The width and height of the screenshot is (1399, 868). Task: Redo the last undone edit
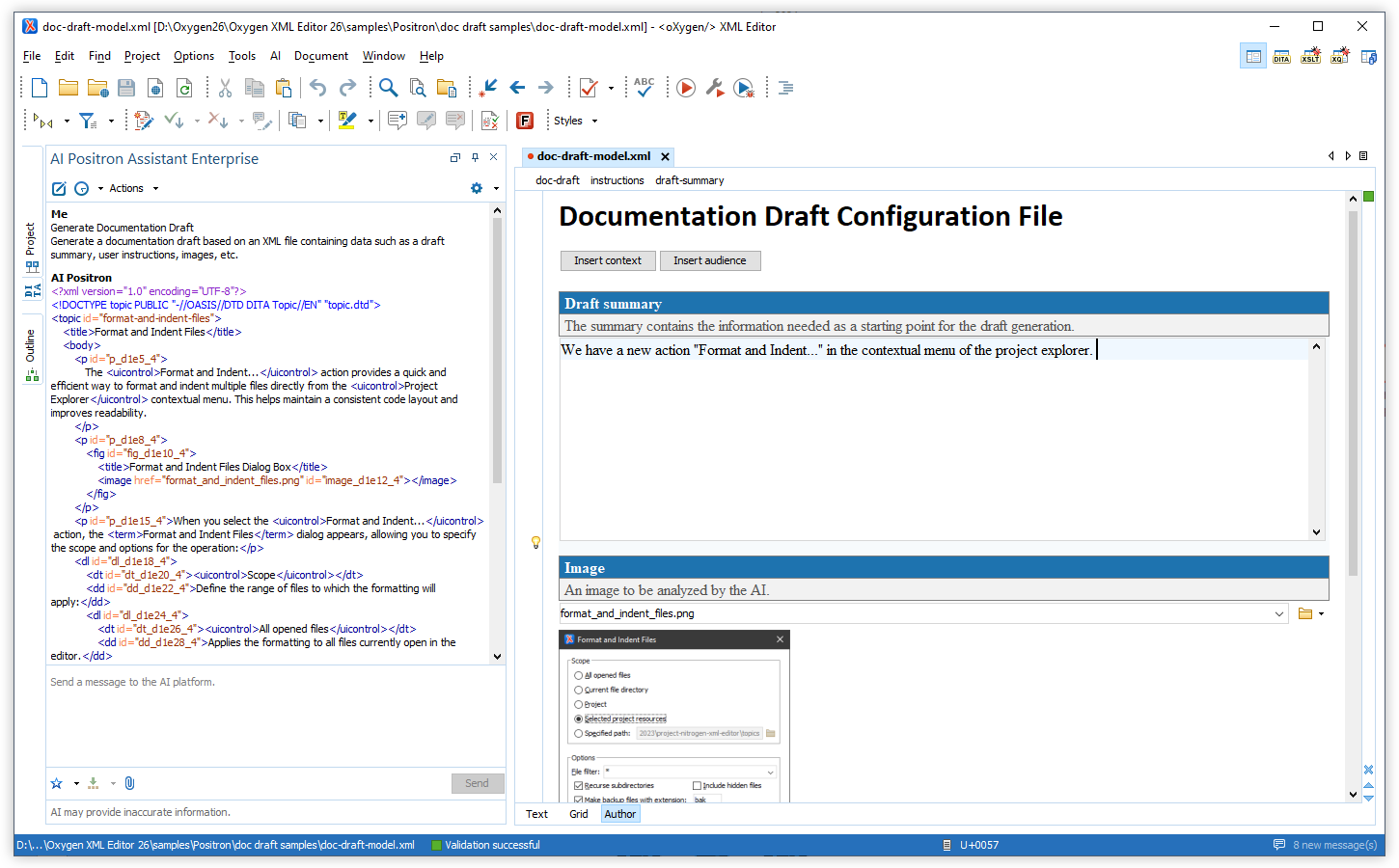347,88
